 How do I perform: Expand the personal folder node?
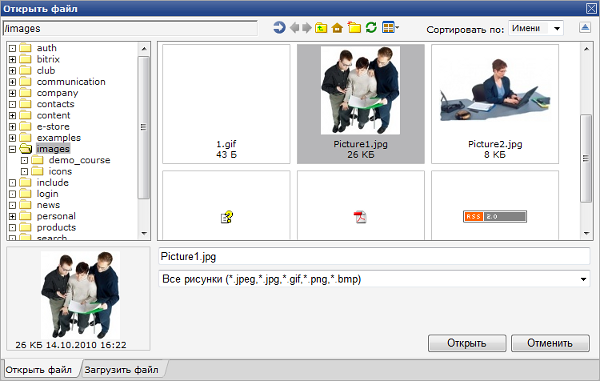[x=12, y=217]
